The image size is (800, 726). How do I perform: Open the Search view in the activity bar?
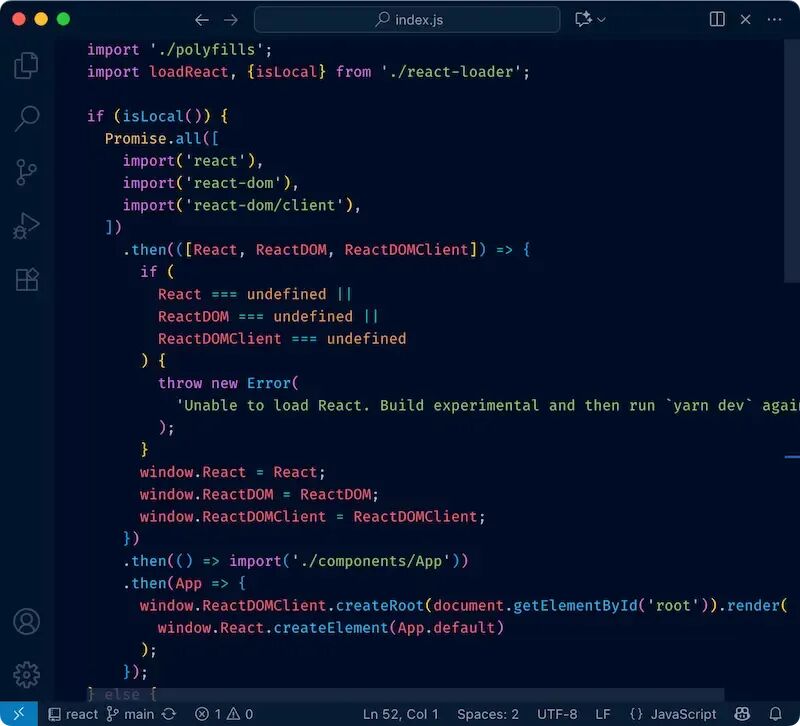coord(27,118)
